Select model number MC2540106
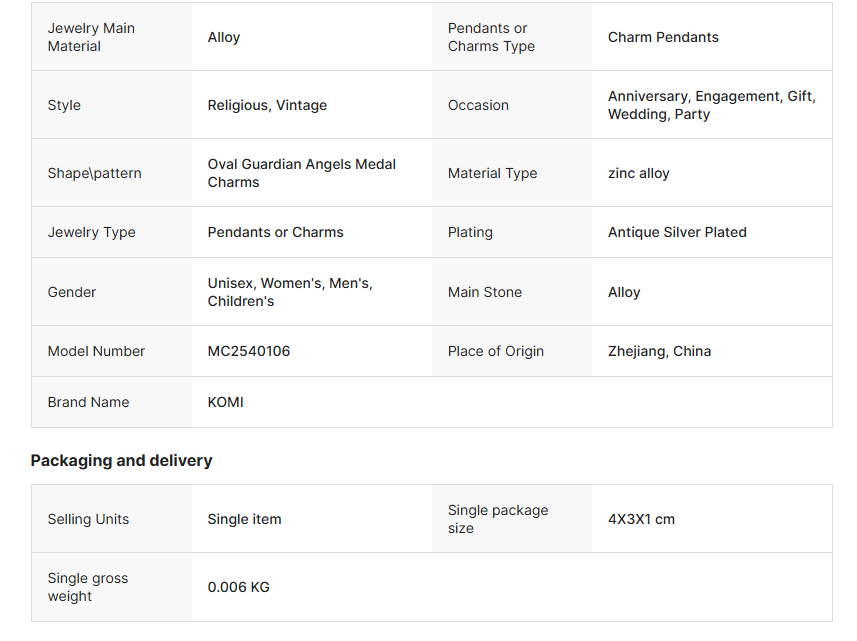The width and height of the screenshot is (857, 641). [249, 351]
